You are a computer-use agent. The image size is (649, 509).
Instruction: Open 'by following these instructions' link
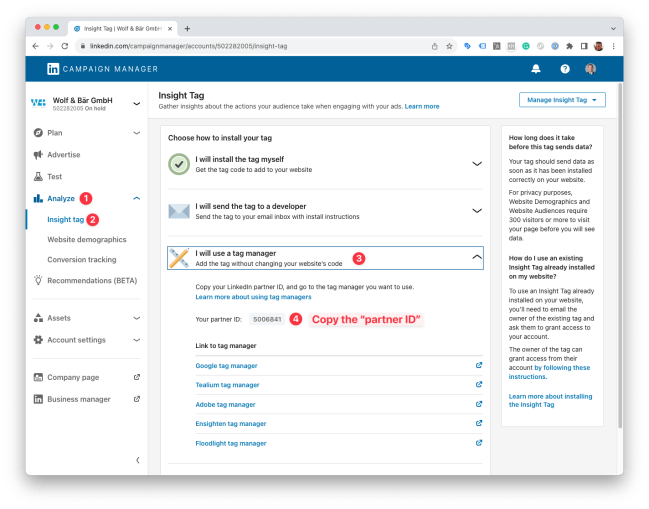tap(549, 372)
